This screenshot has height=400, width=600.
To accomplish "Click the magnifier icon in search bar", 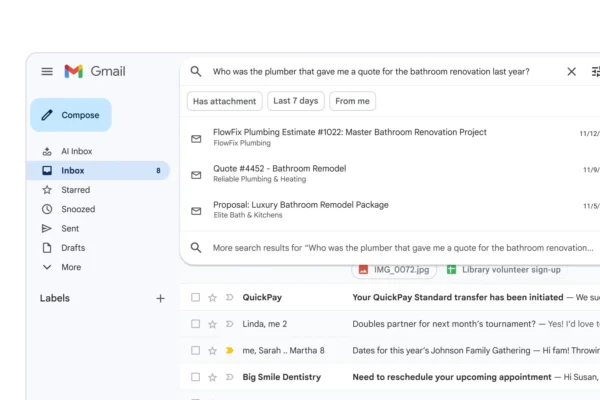I will (196, 72).
